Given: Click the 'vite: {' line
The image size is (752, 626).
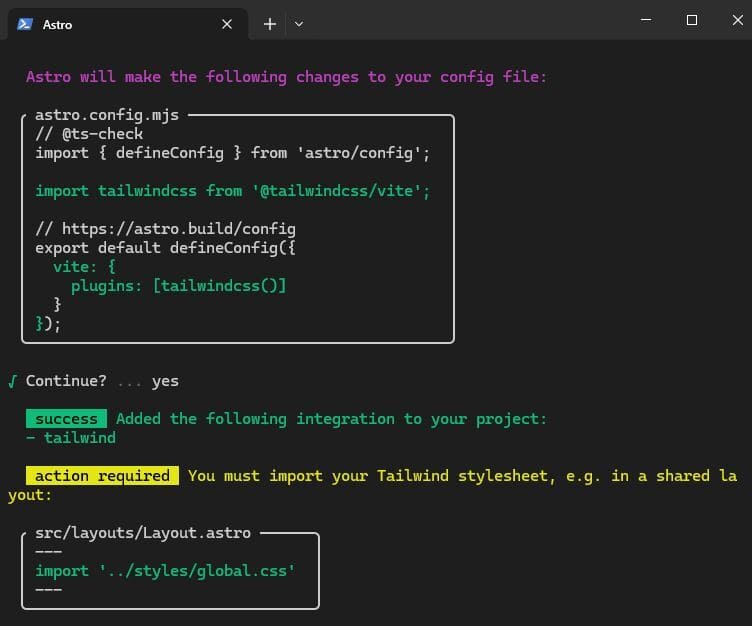Looking at the screenshot, I should 84,267.
